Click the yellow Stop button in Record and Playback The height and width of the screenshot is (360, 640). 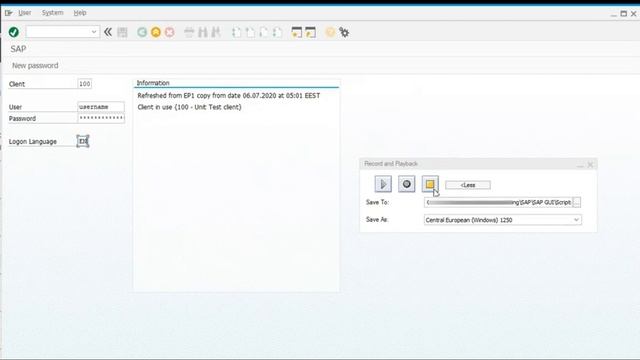(430, 184)
